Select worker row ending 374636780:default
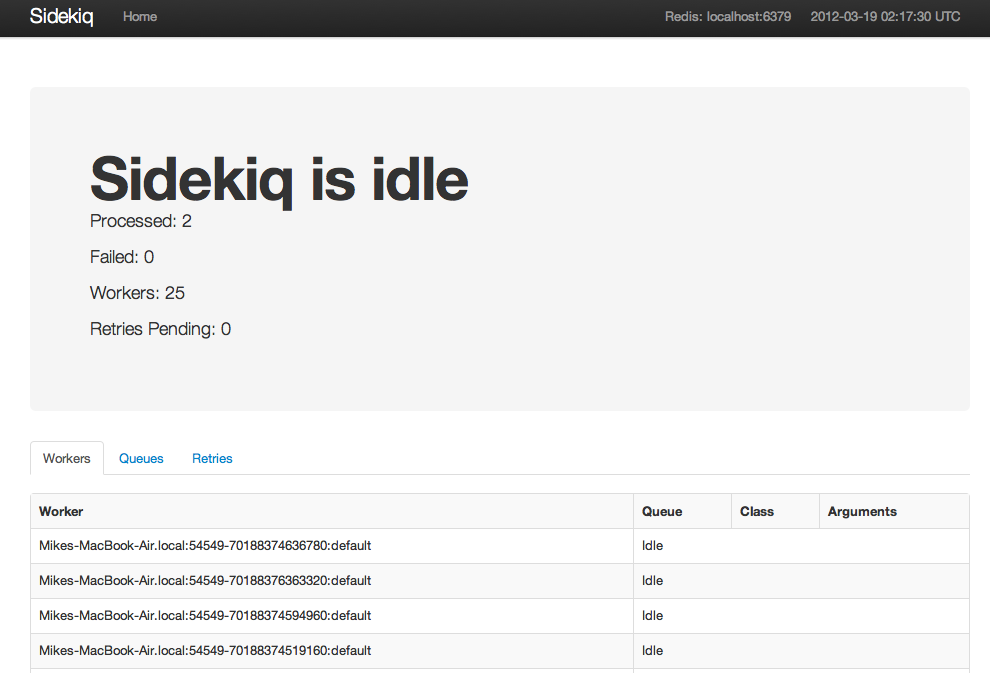The height and width of the screenshot is (673, 990). pyautogui.click(x=499, y=545)
